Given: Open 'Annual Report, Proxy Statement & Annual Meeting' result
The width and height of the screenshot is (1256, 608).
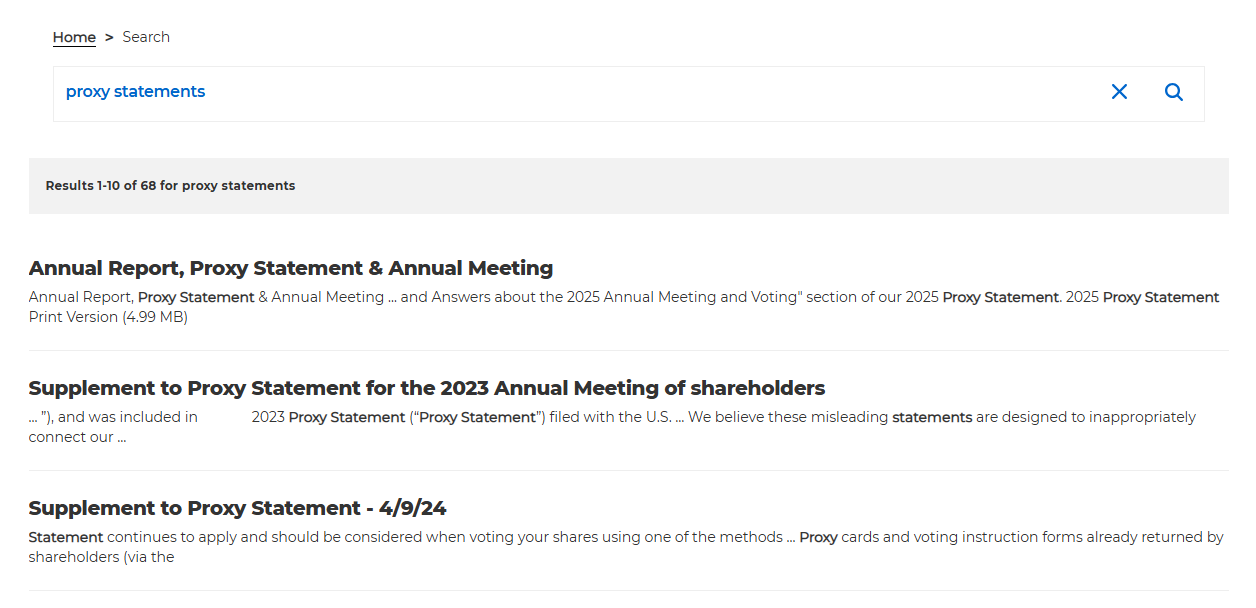Looking at the screenshot, I should click(291, 268).
